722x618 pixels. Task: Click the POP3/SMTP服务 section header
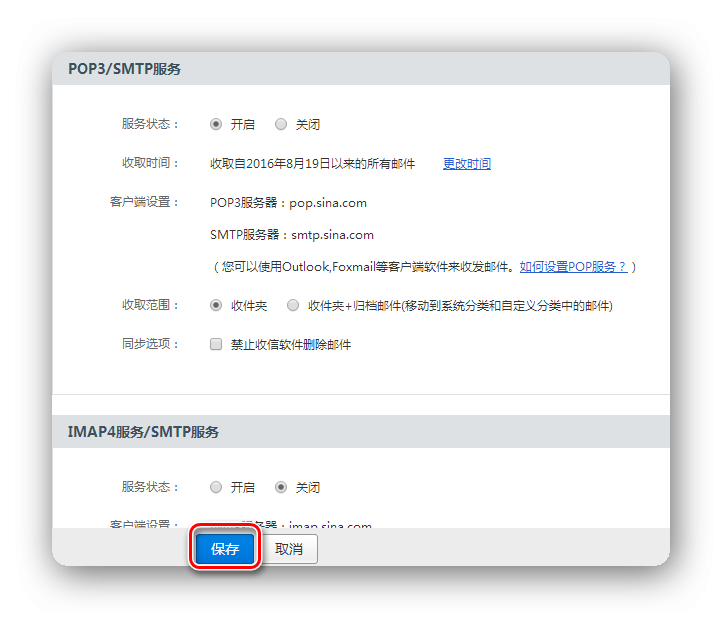124,69
